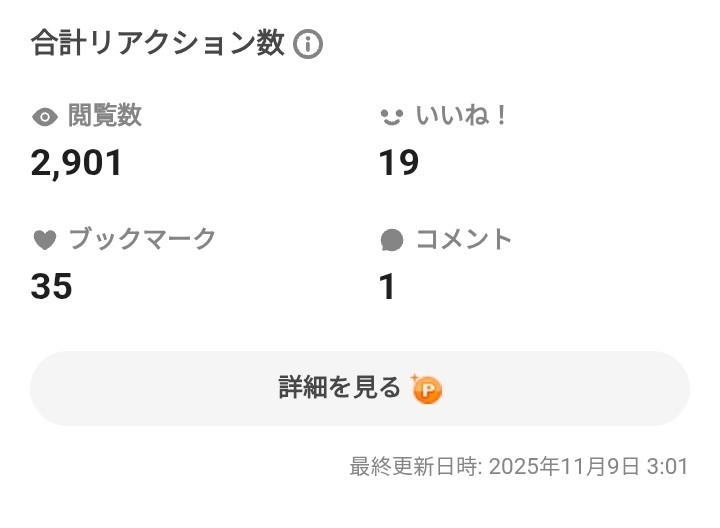The width and height of the screenshot is (720, 528).
Task: Open the 詳細を見る details button
Action: tap(359, 389)
